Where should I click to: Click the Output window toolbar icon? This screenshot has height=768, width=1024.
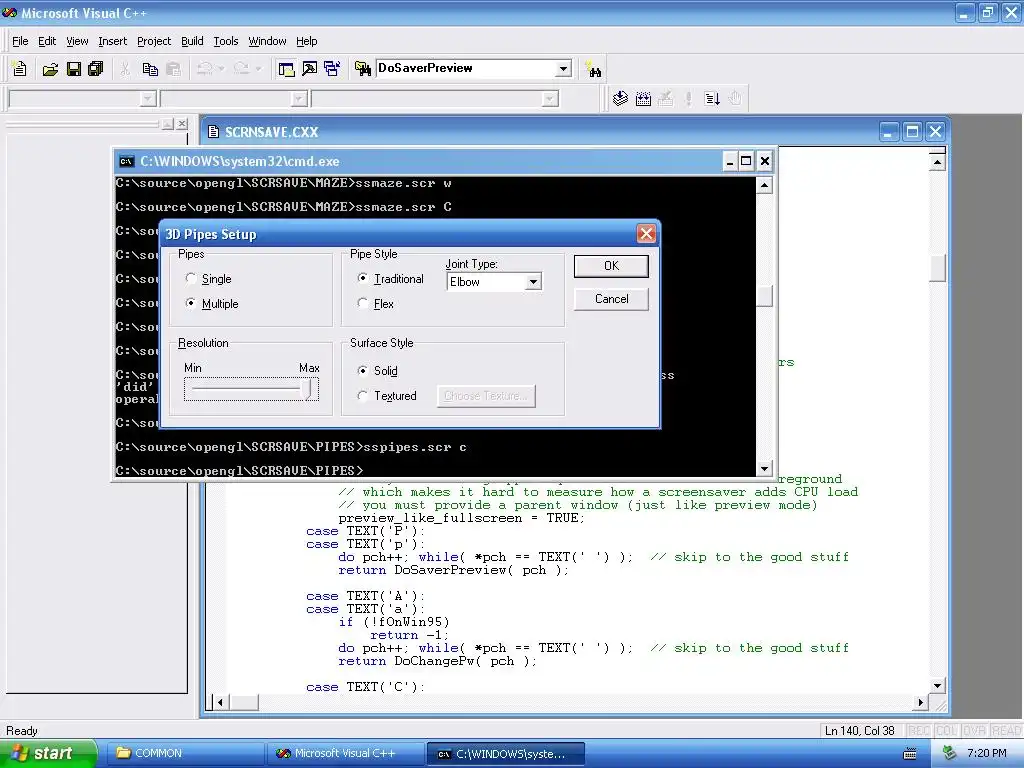coord(309,69)
